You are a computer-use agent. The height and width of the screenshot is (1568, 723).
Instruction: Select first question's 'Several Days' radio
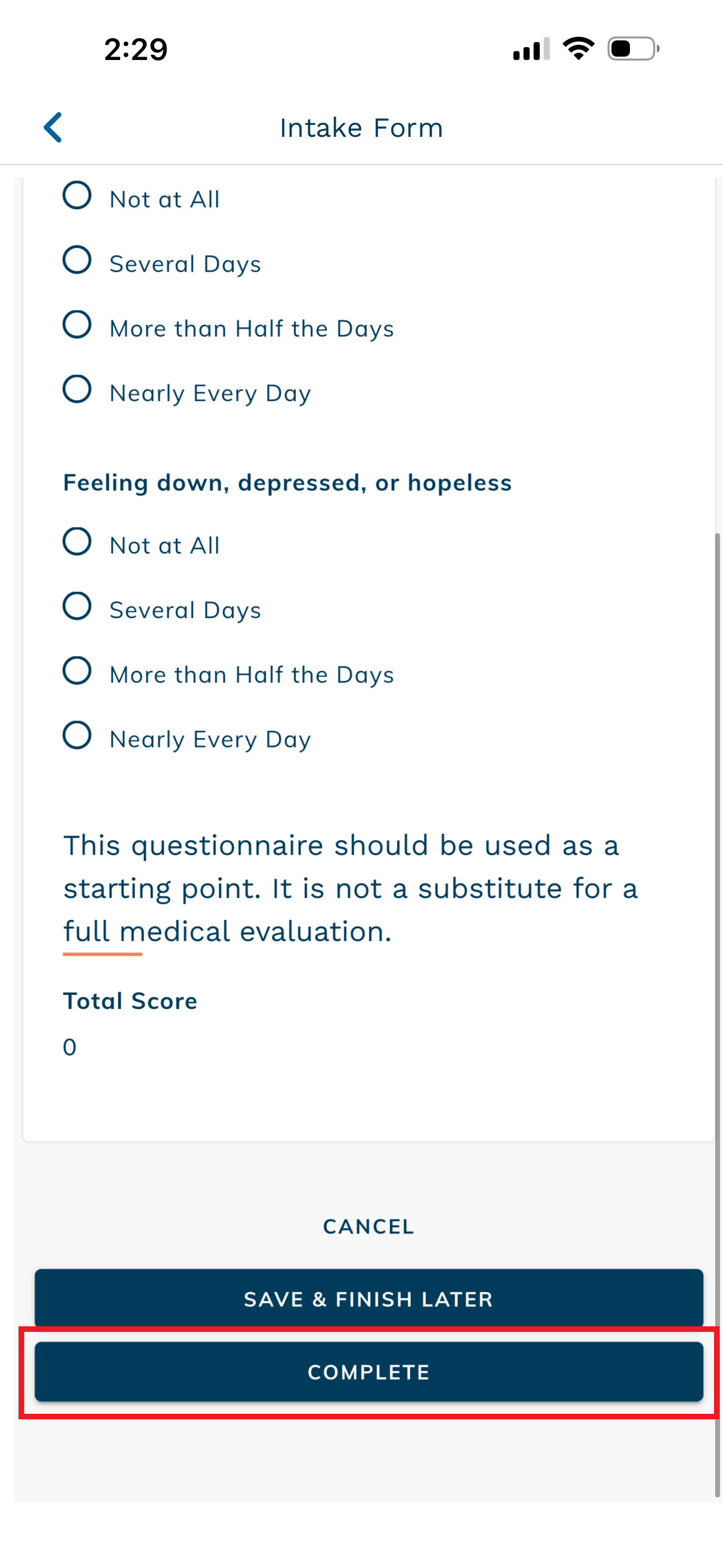click(77, 261)
